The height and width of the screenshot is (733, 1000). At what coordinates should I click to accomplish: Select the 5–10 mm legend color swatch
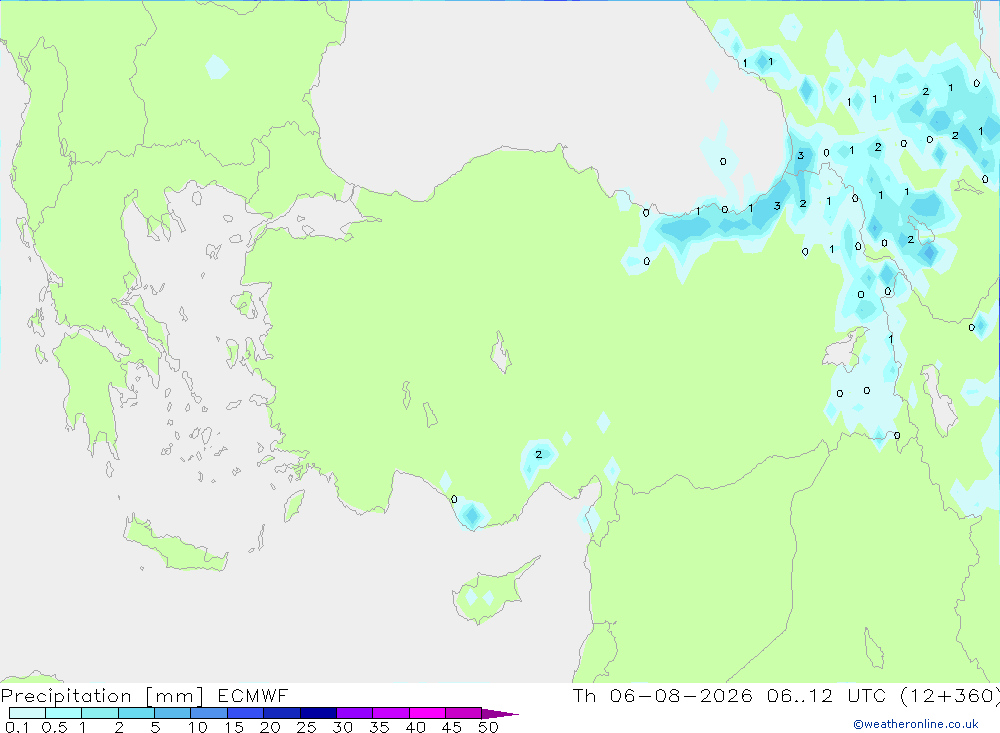173,713
